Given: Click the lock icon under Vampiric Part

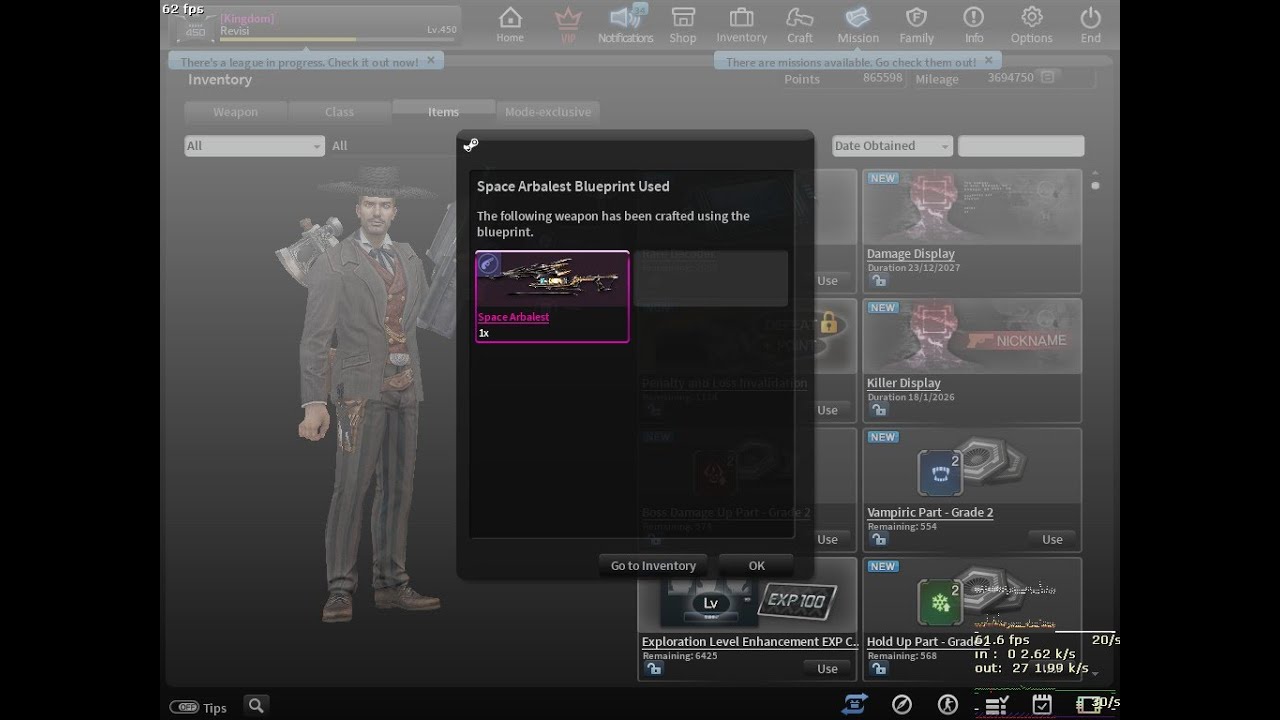Looking at the screenshot, I should (x=878, y=540).
